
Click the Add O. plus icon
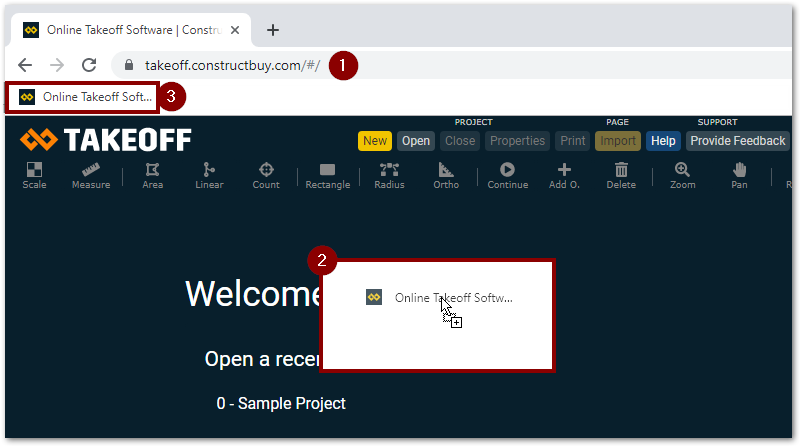pos(564,170)
